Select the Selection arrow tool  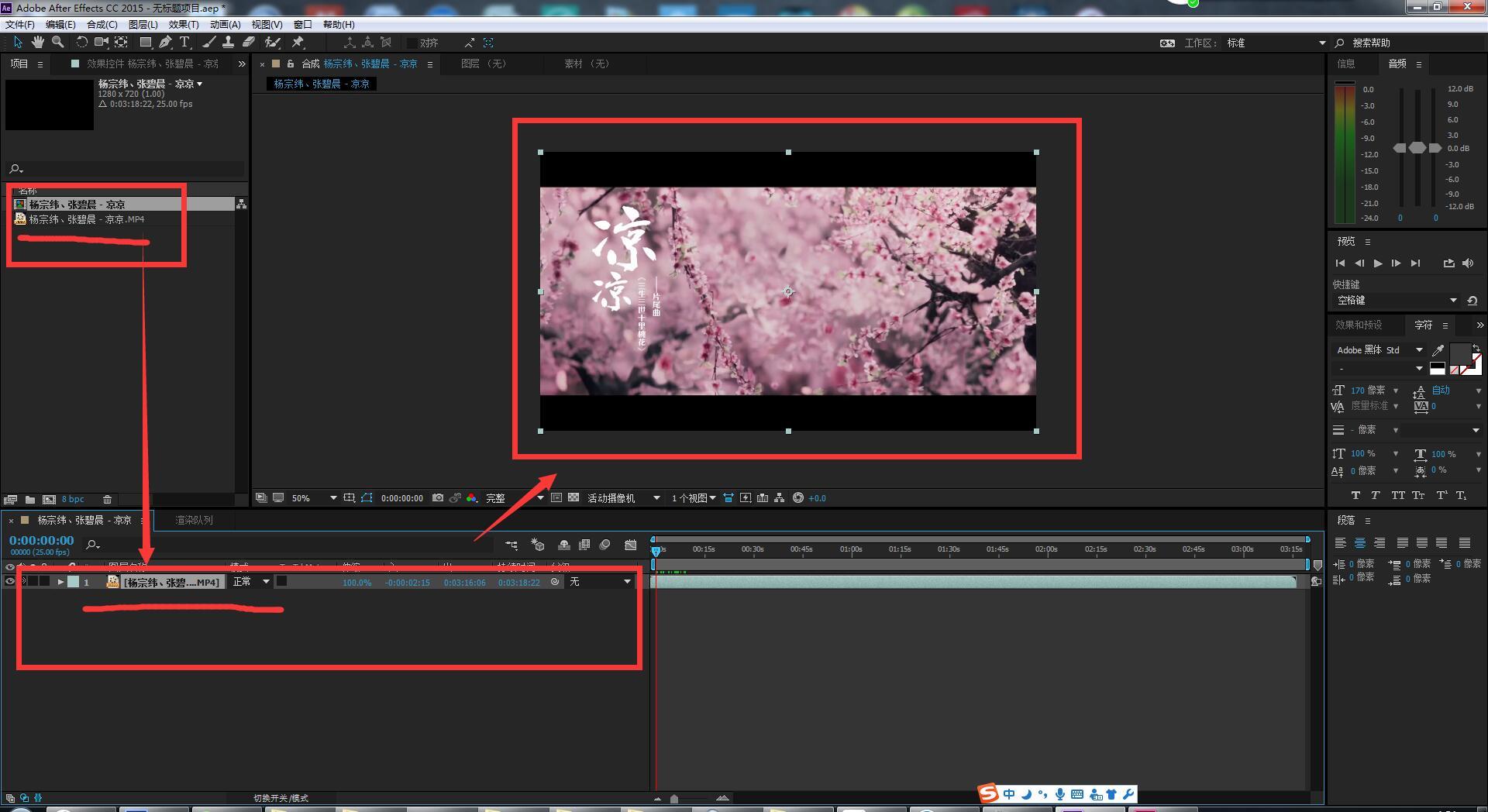tap(18, 43)
